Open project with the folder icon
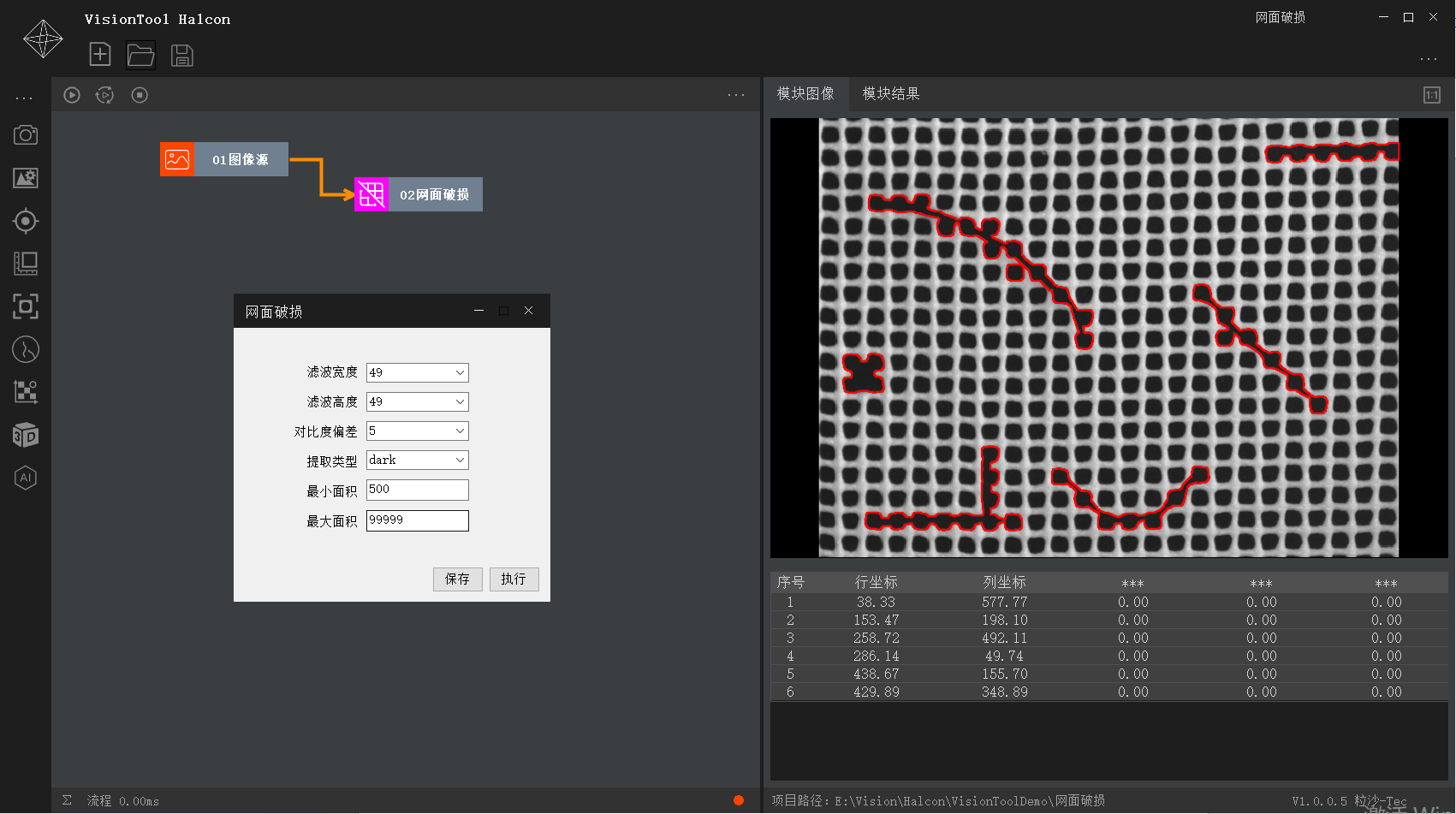This screenshot has width=1456, height=814. pos(140,56)
